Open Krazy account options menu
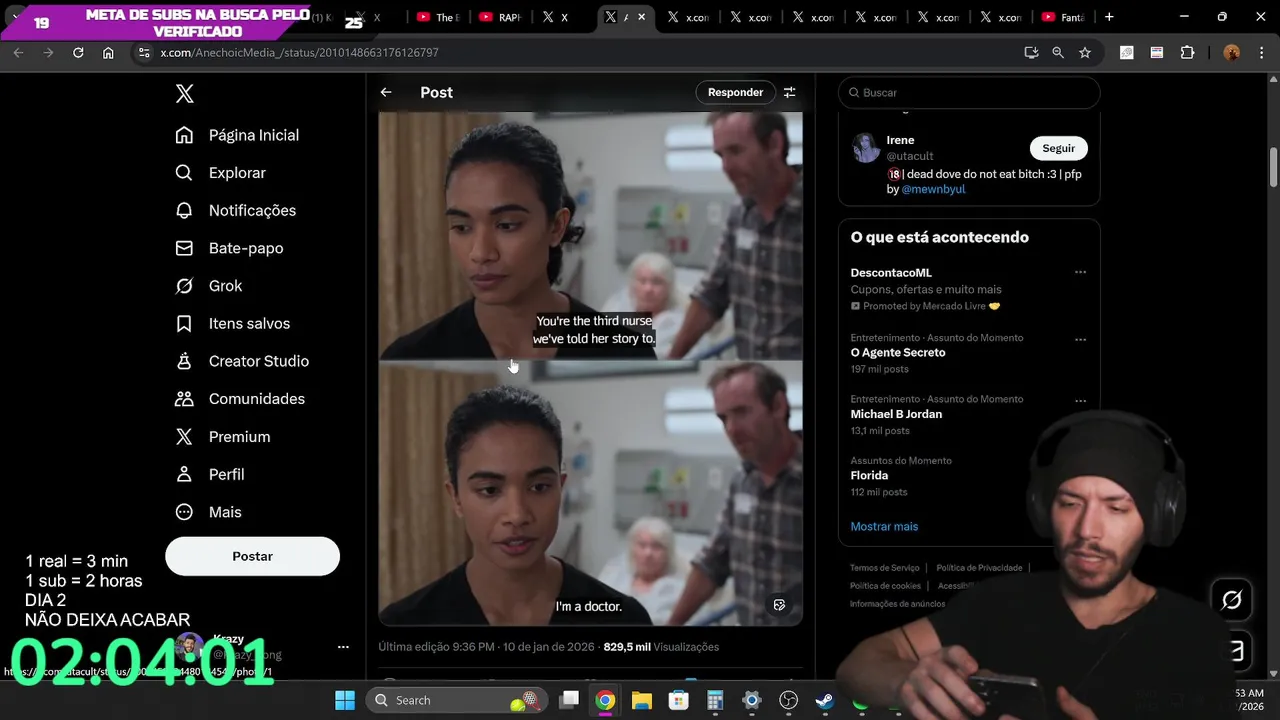This screenshot has width=1280, height=720. pos(343,647)
